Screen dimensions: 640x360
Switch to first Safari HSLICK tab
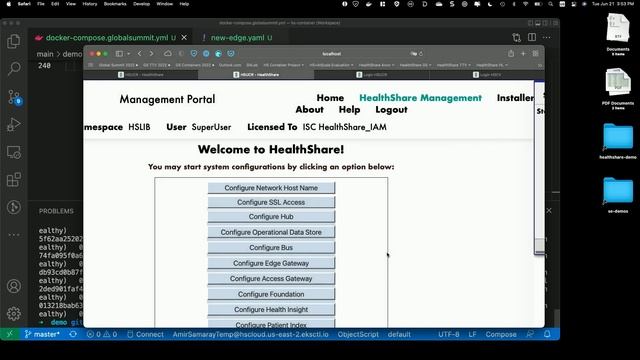[x=141, y=75]
